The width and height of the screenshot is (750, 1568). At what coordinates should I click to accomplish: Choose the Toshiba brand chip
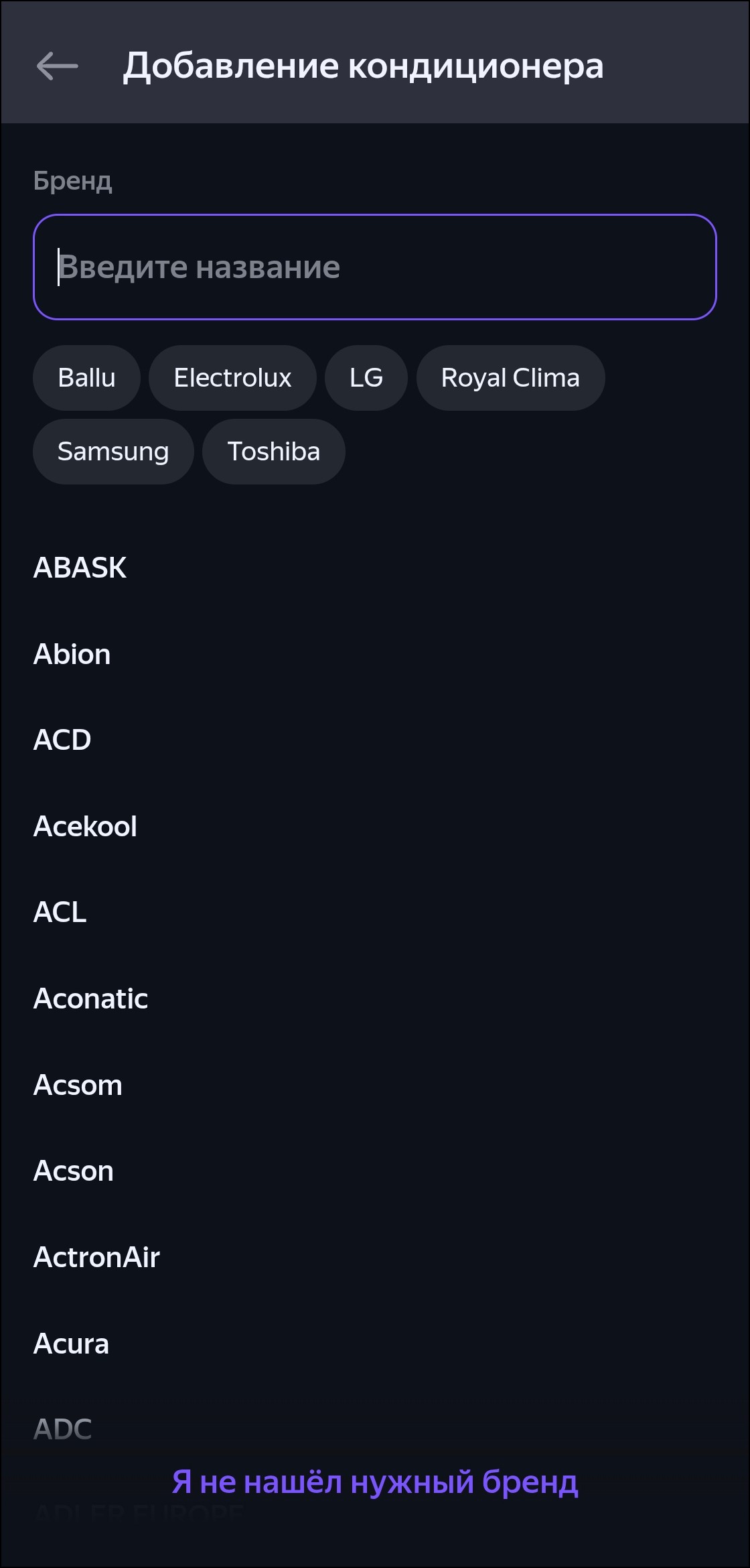274,452
